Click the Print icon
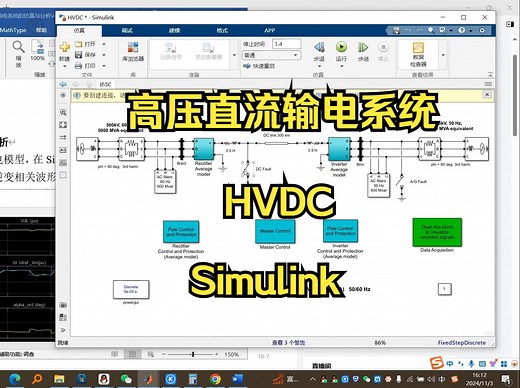 78,66
